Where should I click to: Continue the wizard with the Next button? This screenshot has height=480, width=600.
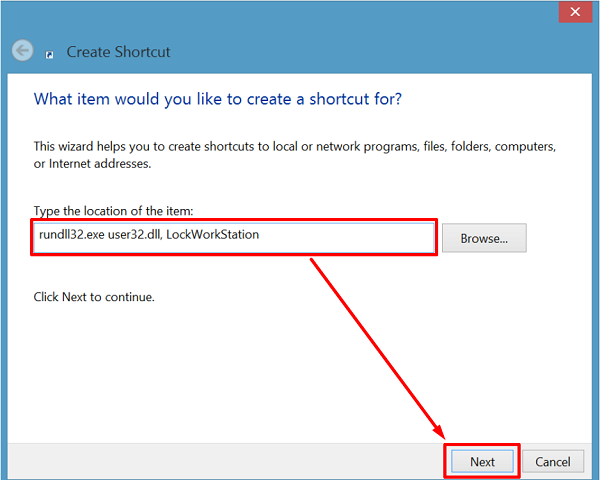(x=482, y=462)
